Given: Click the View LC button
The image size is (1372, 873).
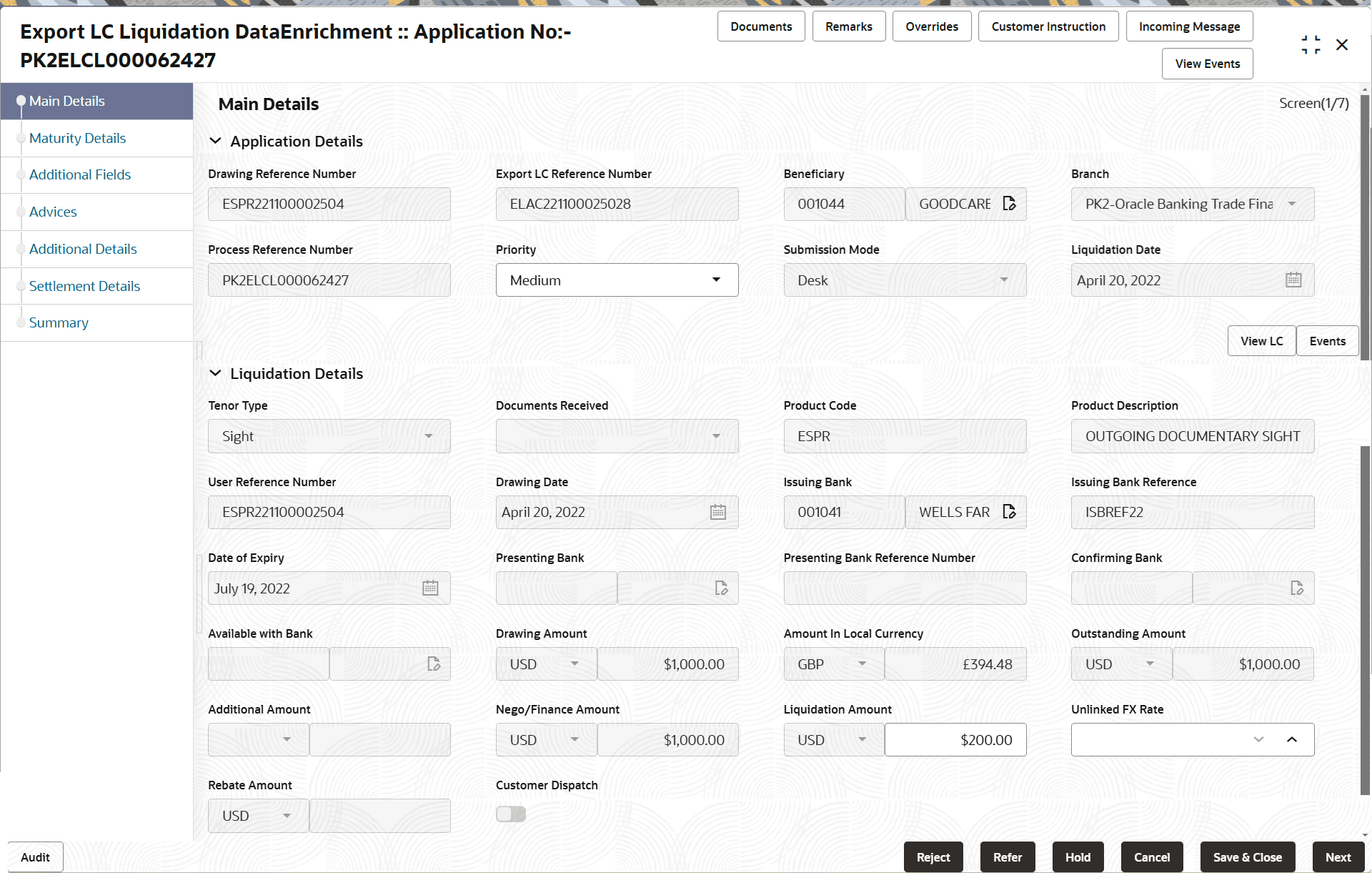Looking at the screenshot, I should [1261, 341].
